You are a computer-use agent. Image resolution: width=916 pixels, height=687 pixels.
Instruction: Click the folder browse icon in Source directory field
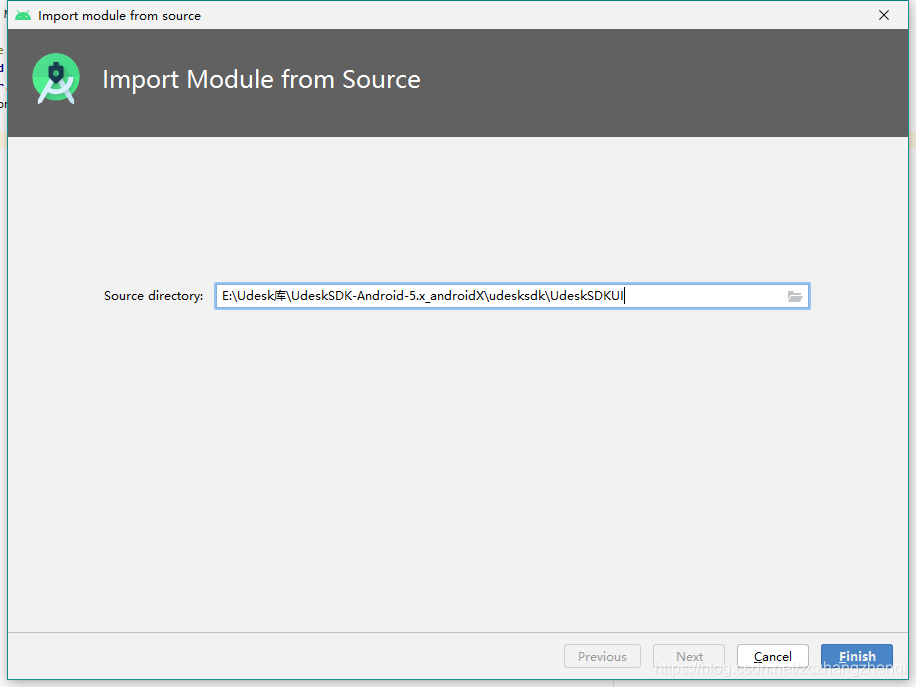tap(794, 296)
